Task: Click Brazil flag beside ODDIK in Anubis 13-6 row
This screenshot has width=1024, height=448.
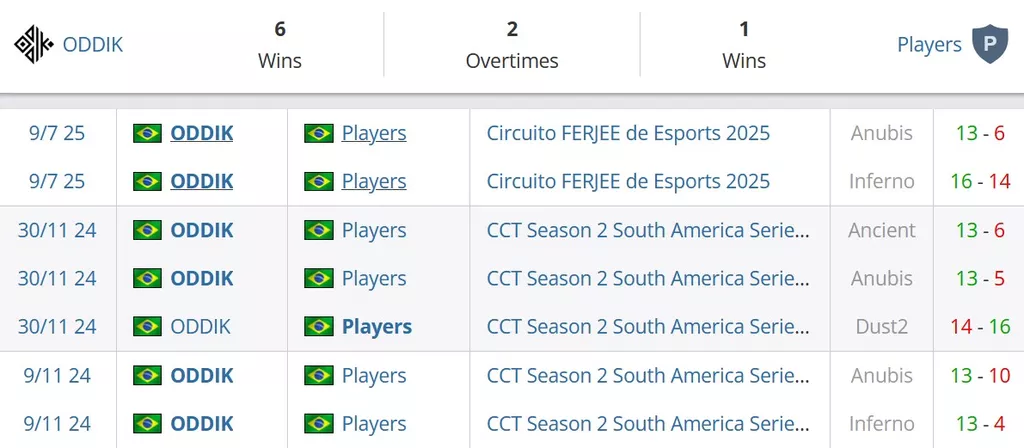Action: 148,133
